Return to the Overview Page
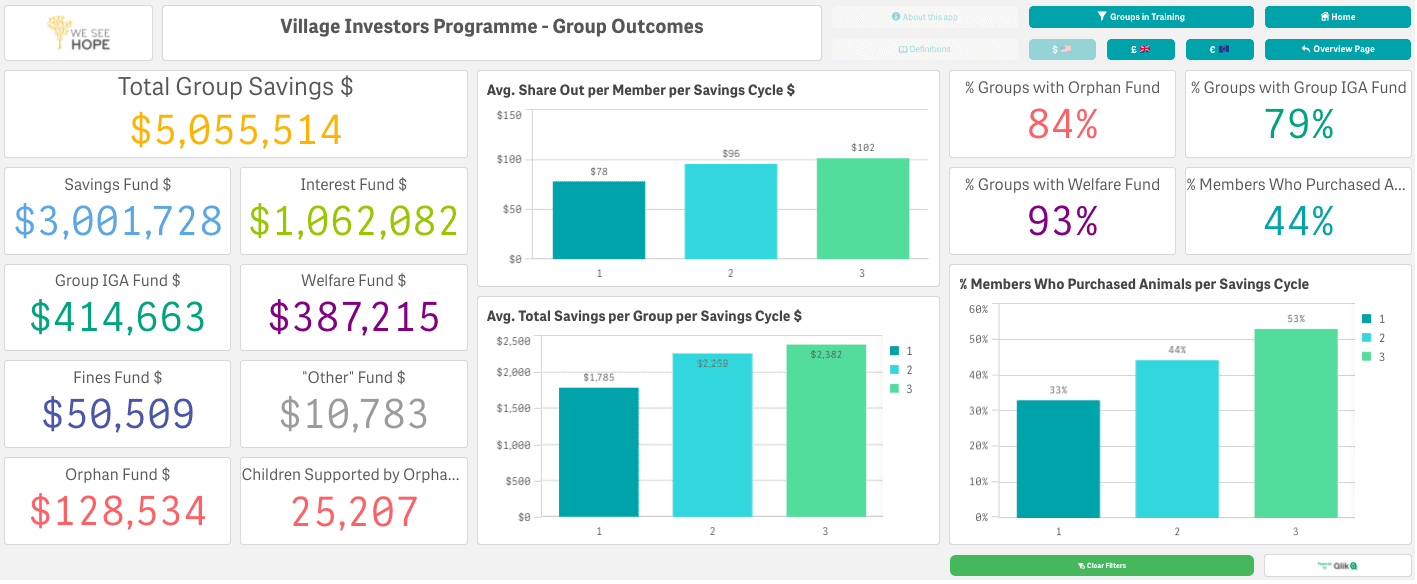 click(x=1338, y=49)
